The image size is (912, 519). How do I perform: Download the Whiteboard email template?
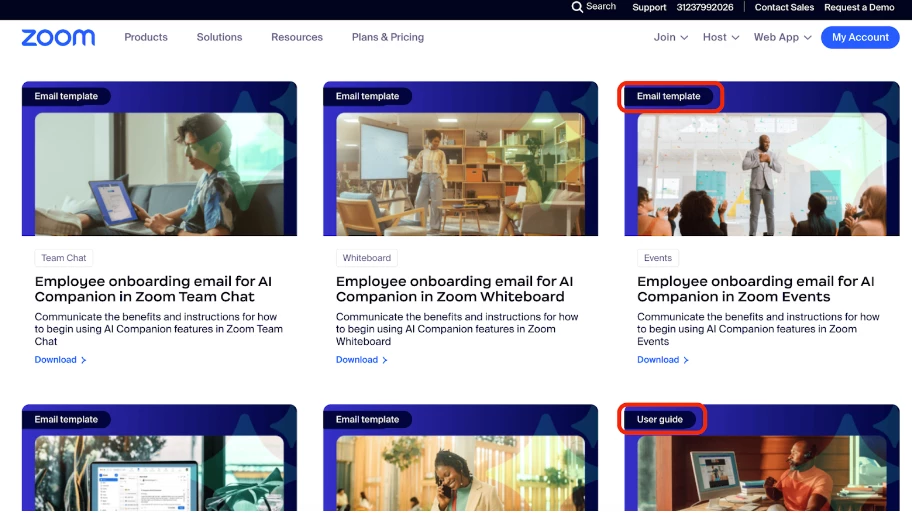(x=357, y=360)
